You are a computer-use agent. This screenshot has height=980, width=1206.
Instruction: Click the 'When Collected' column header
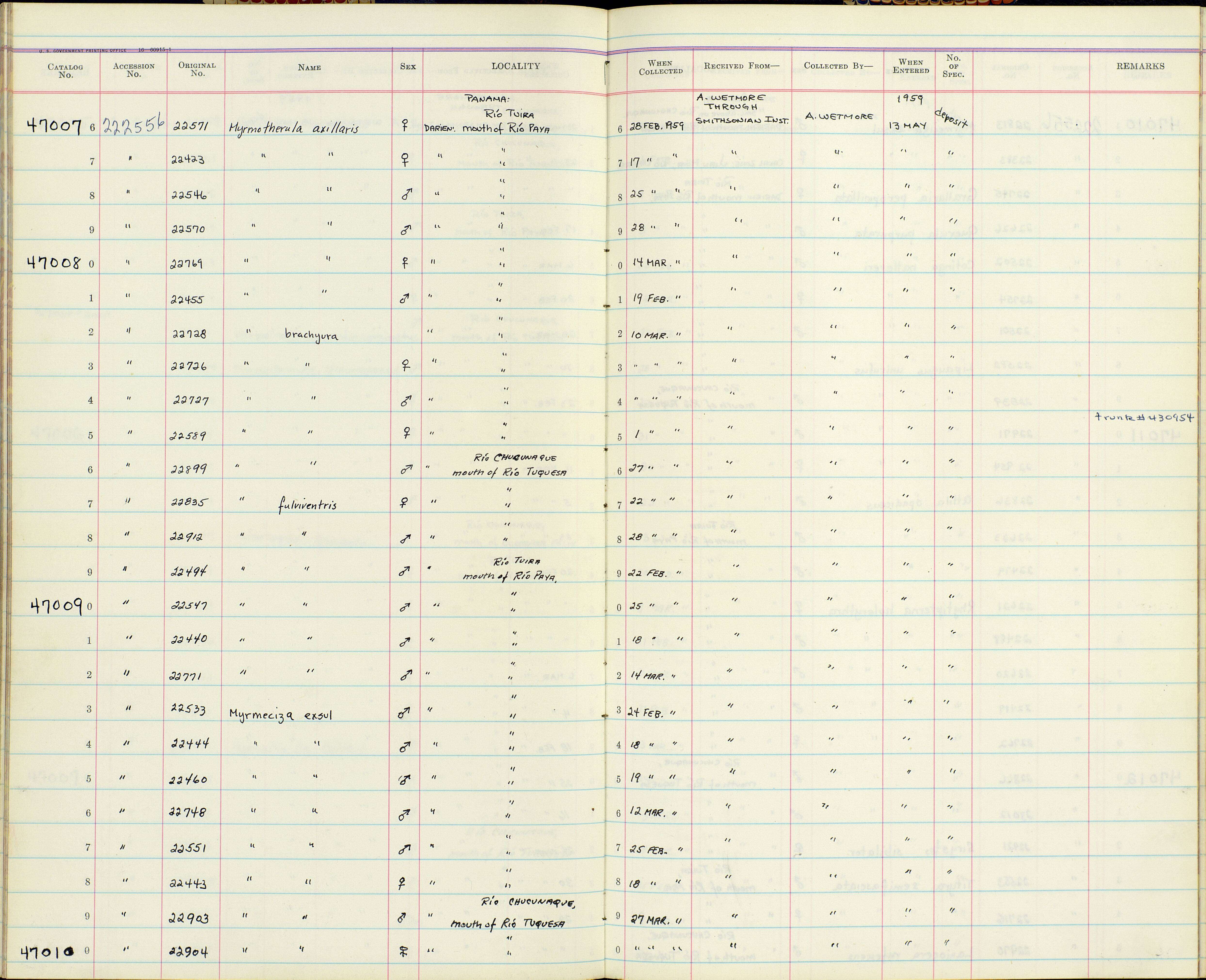pyautogui.click(x=661, y=67)
